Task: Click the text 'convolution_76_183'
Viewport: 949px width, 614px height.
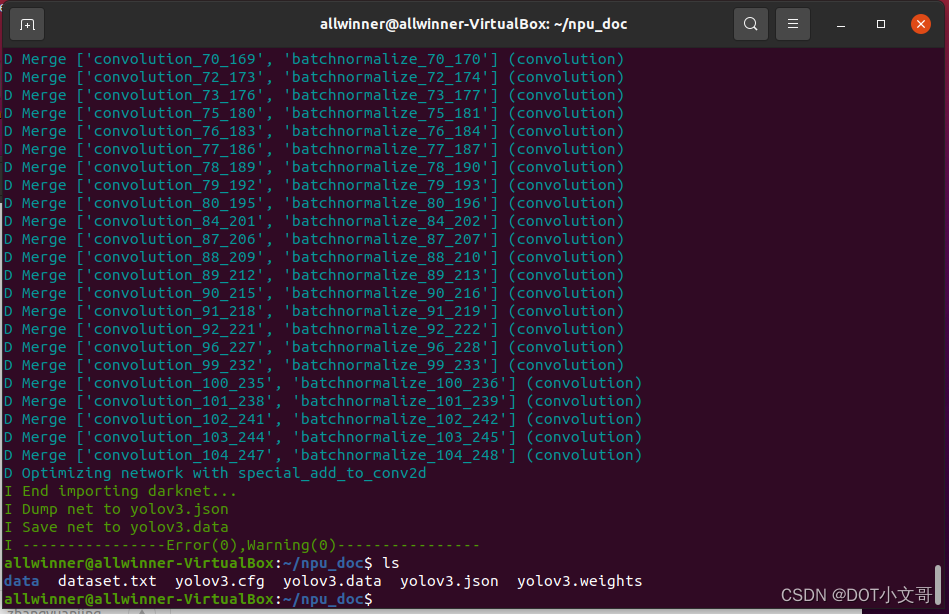Action: tap(174, 131)
